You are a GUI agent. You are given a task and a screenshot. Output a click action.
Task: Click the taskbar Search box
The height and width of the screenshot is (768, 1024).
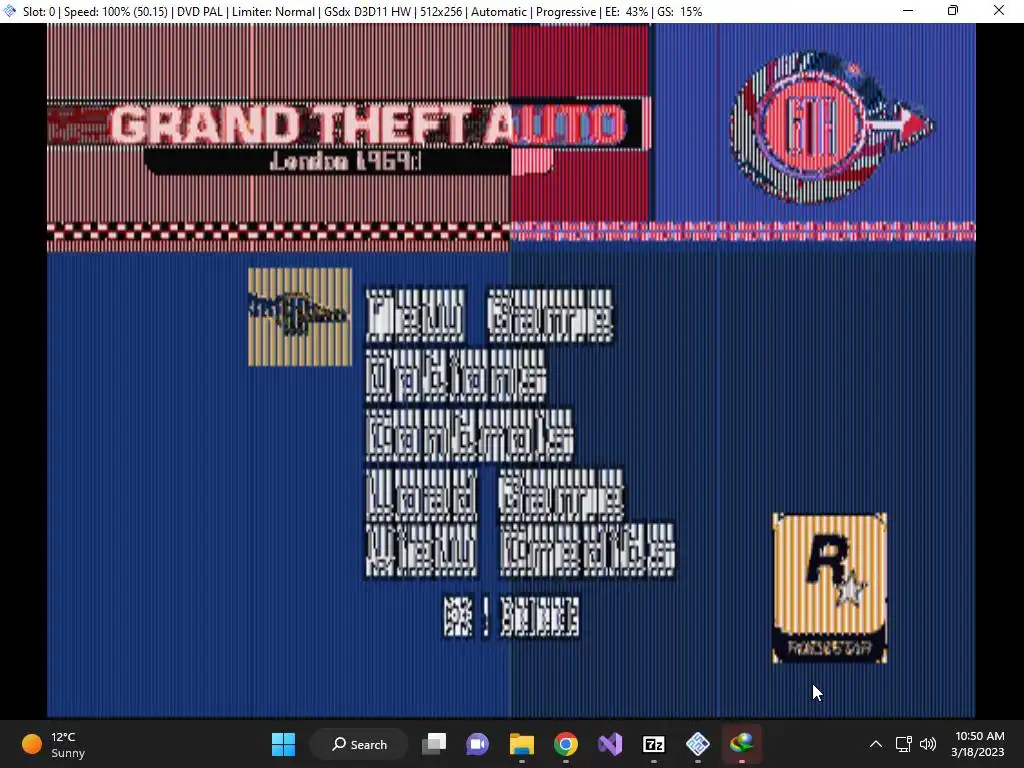[359, 744]
